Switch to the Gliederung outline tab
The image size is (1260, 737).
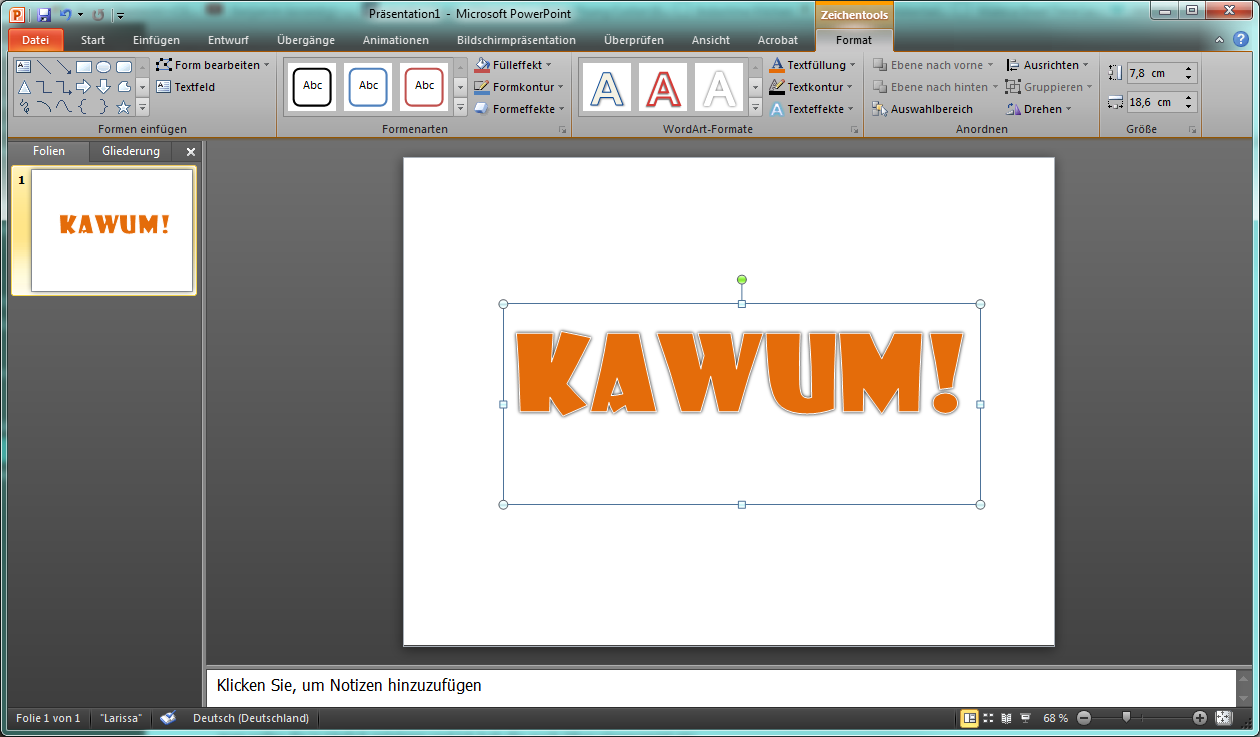pyautogui.click(x=130, y=151)
